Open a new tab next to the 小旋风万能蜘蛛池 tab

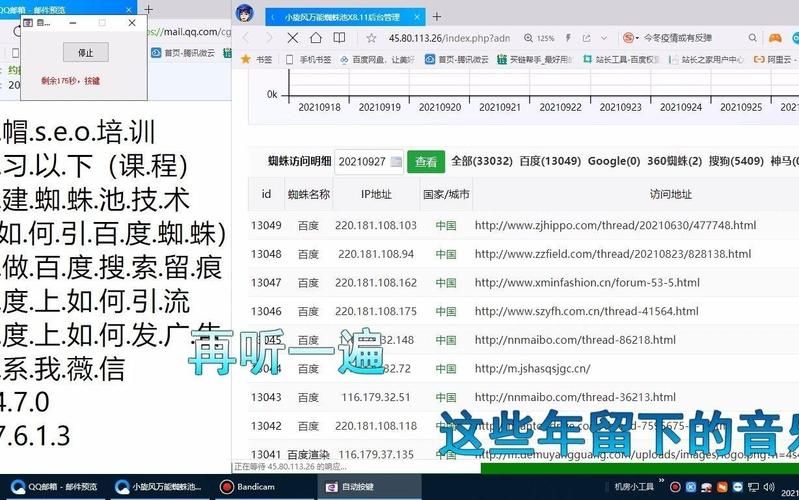tap(437, 17)
